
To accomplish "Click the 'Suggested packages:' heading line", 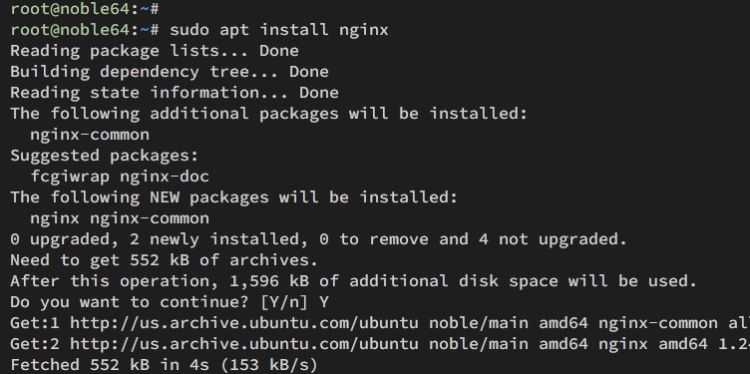I will (104, 156).
